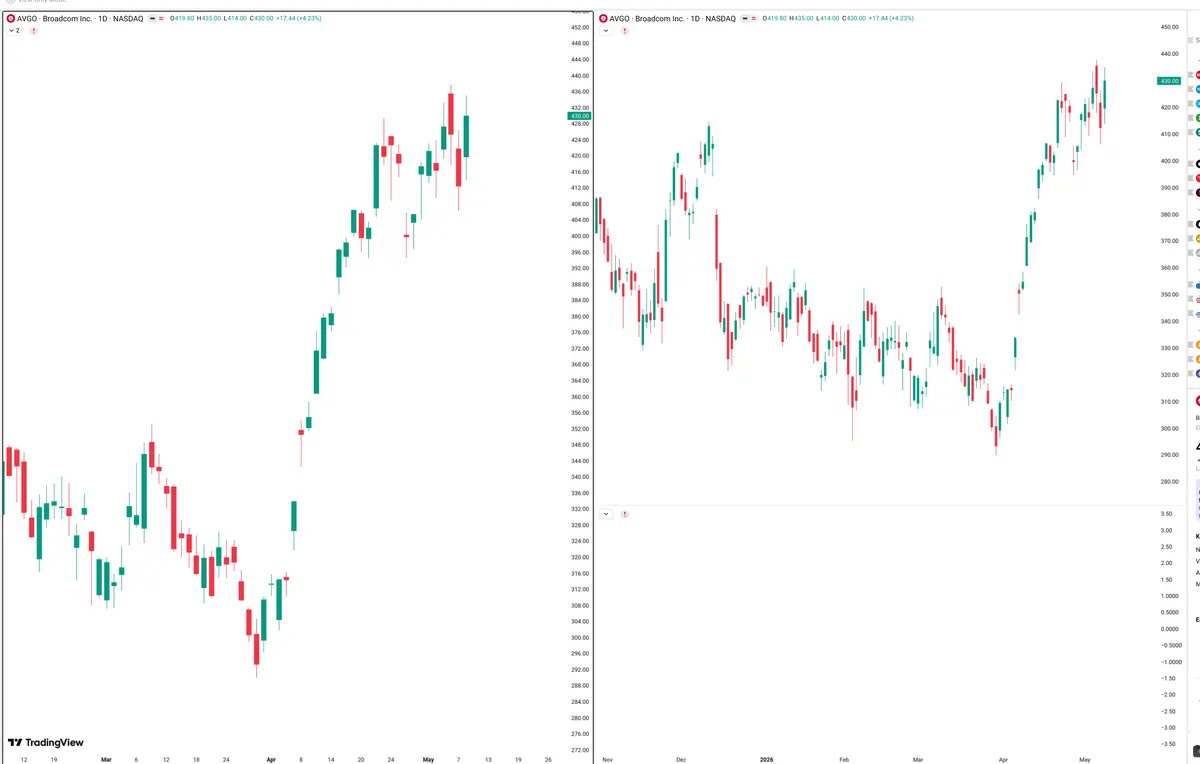This screenshot has width=1200, height=764.
Task: Click the pink equals icon after right chart's NASDAQ title
Action: click(752, 18)
